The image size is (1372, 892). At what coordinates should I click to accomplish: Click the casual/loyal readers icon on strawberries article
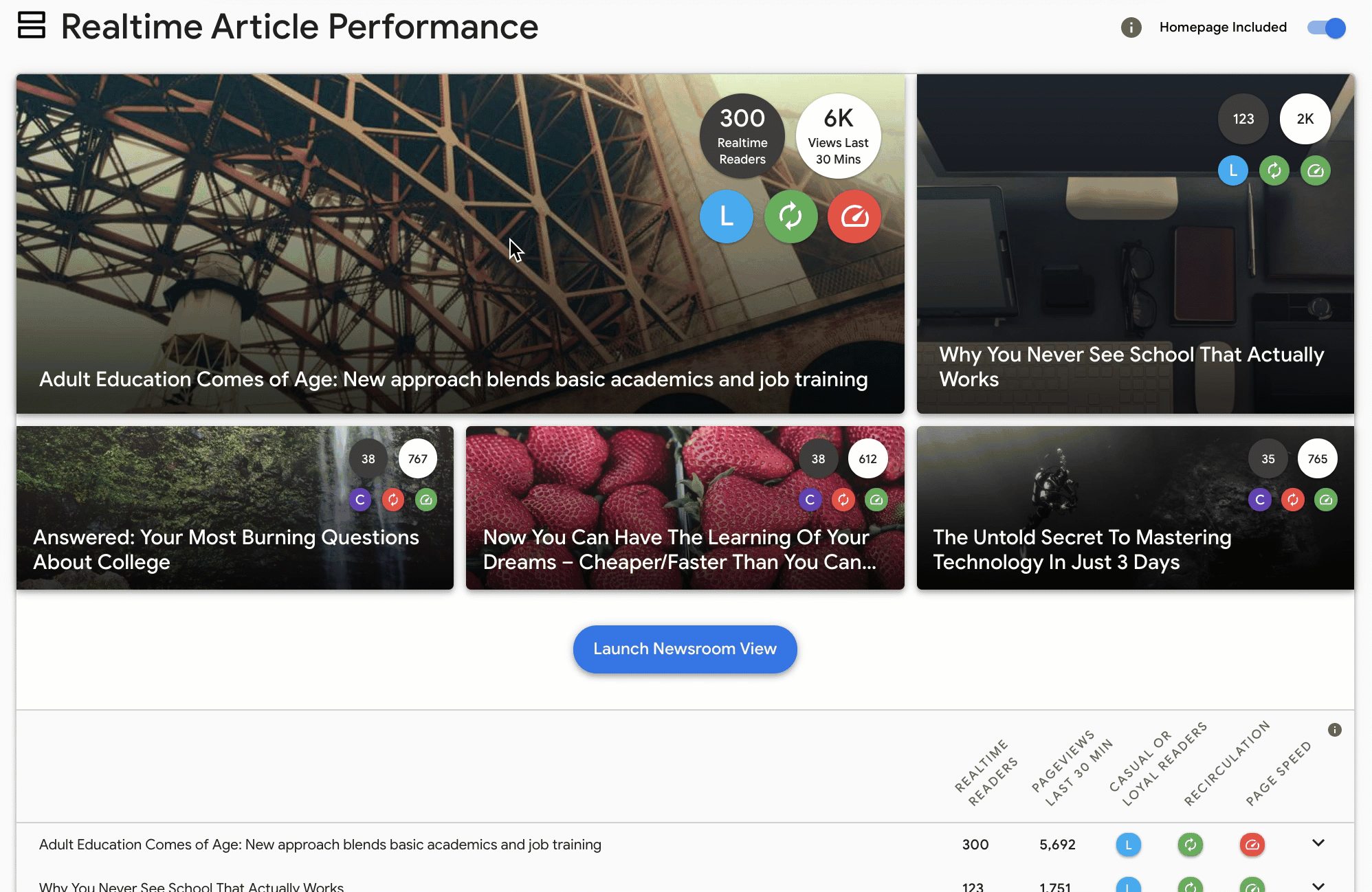811,499
